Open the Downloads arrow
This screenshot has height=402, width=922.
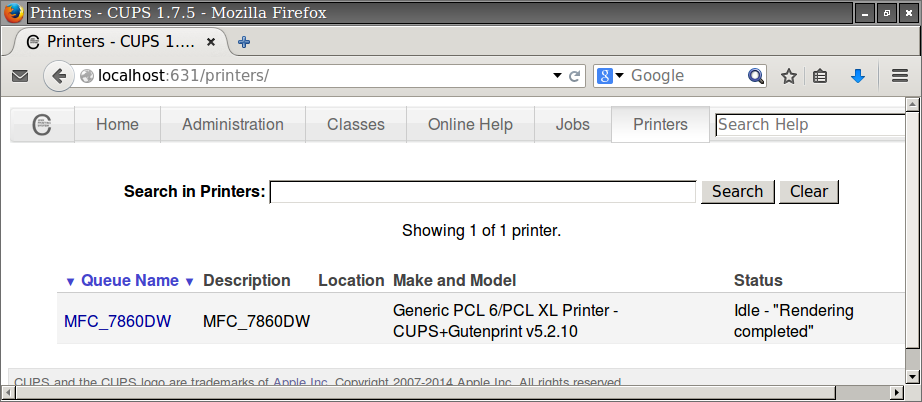[858, 76]
